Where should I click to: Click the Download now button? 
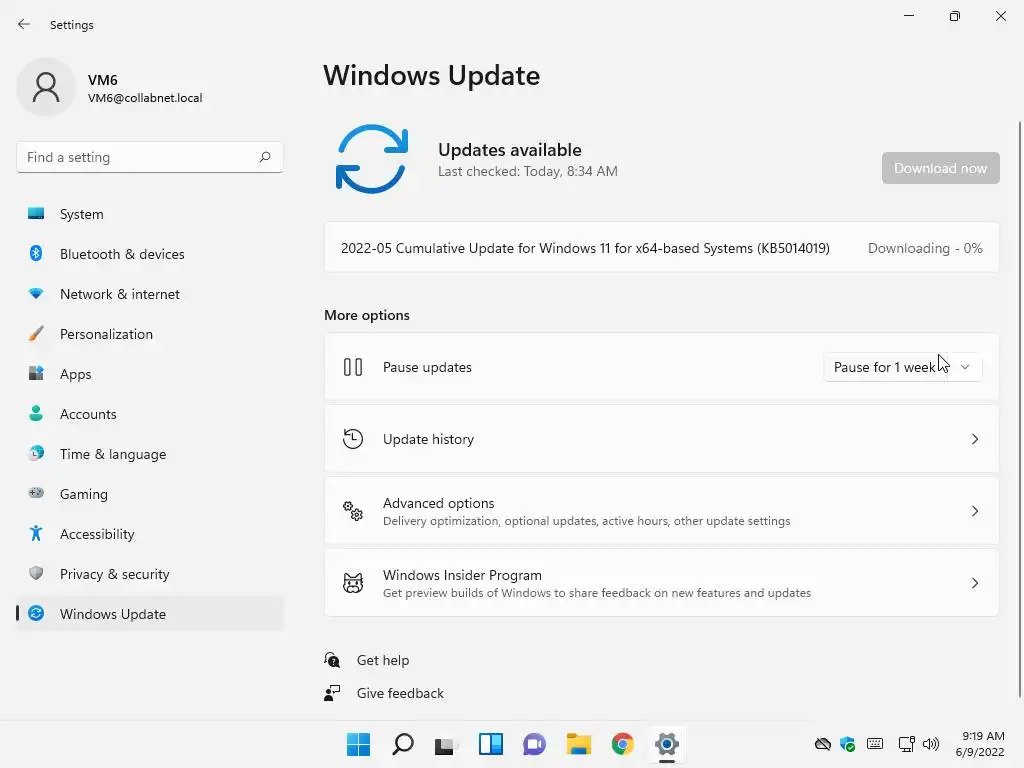coord(940,168)
